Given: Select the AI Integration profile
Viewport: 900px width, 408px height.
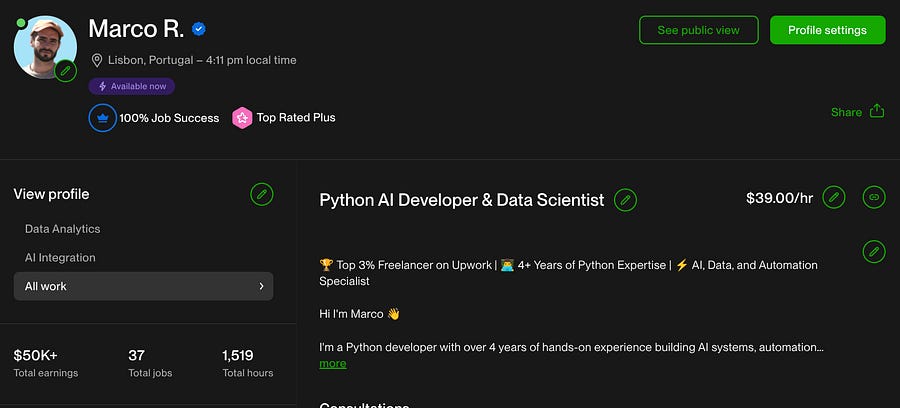Looking at the screenshot, I should [60, 257].
